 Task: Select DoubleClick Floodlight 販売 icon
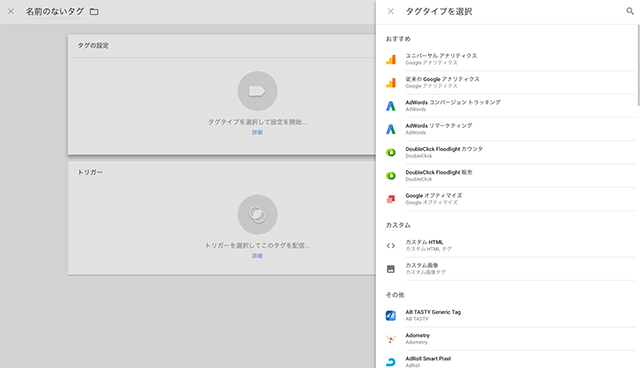pos(391,176)
